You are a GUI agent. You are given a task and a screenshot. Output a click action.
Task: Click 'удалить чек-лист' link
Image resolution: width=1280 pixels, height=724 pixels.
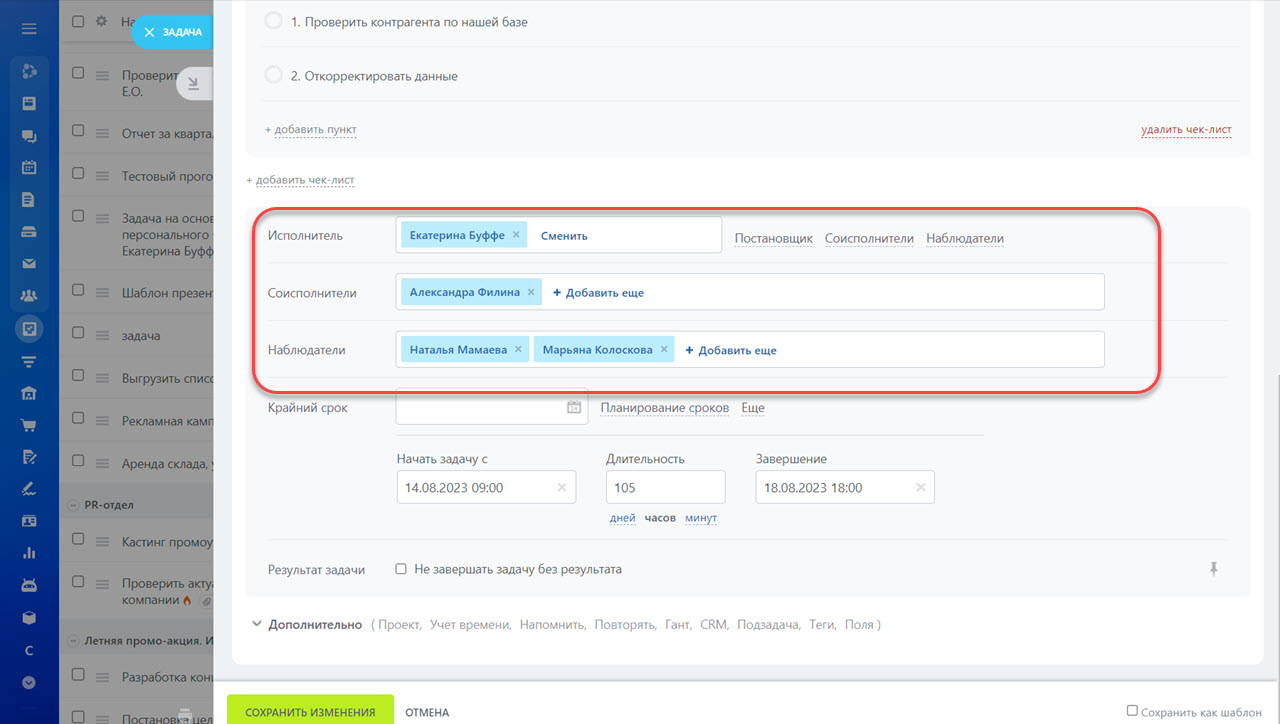[x=1186, y=130]
